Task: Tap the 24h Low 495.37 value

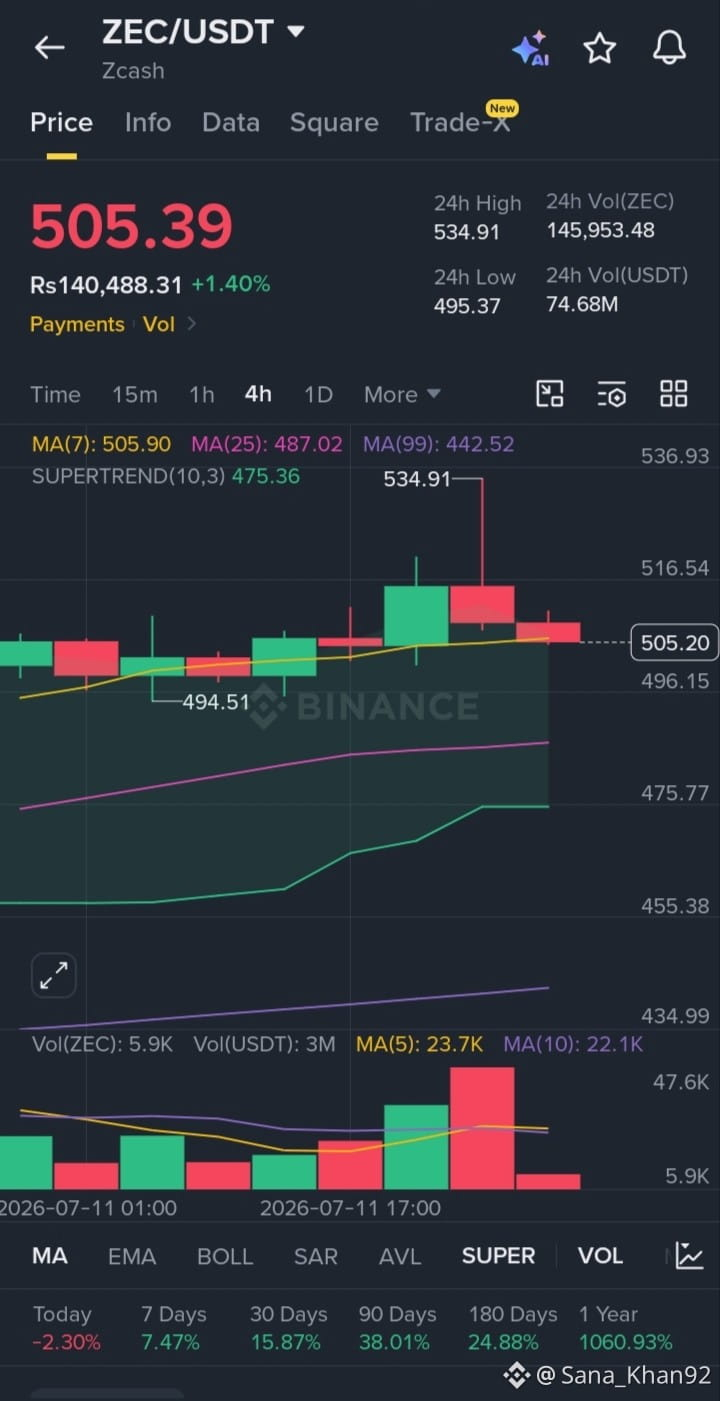Action: point(466,306)
